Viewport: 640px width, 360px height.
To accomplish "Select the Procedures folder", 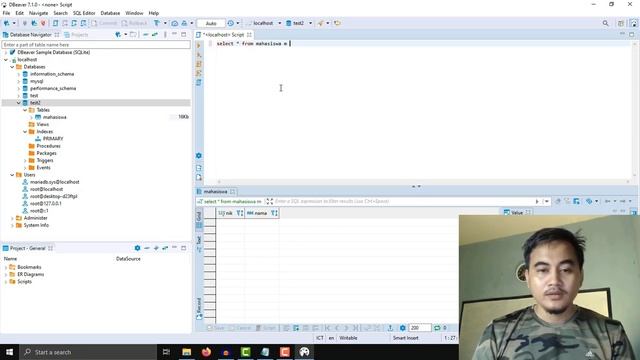I will point(48,146).
